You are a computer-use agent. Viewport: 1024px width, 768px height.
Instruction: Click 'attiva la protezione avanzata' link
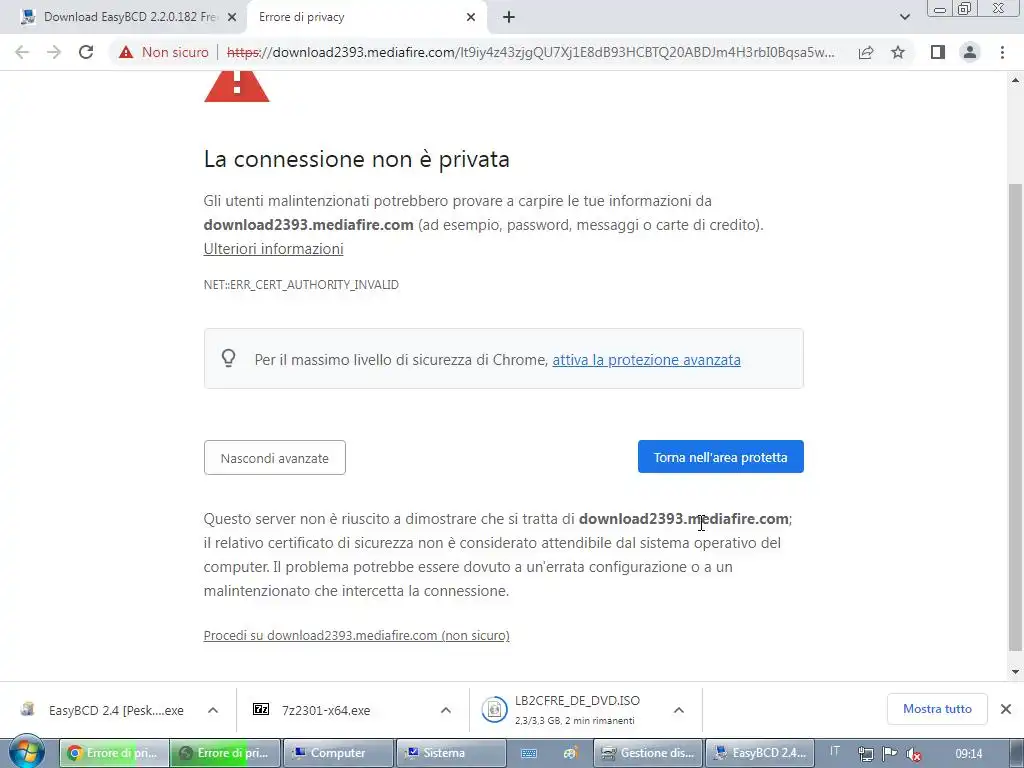point(647,360)
